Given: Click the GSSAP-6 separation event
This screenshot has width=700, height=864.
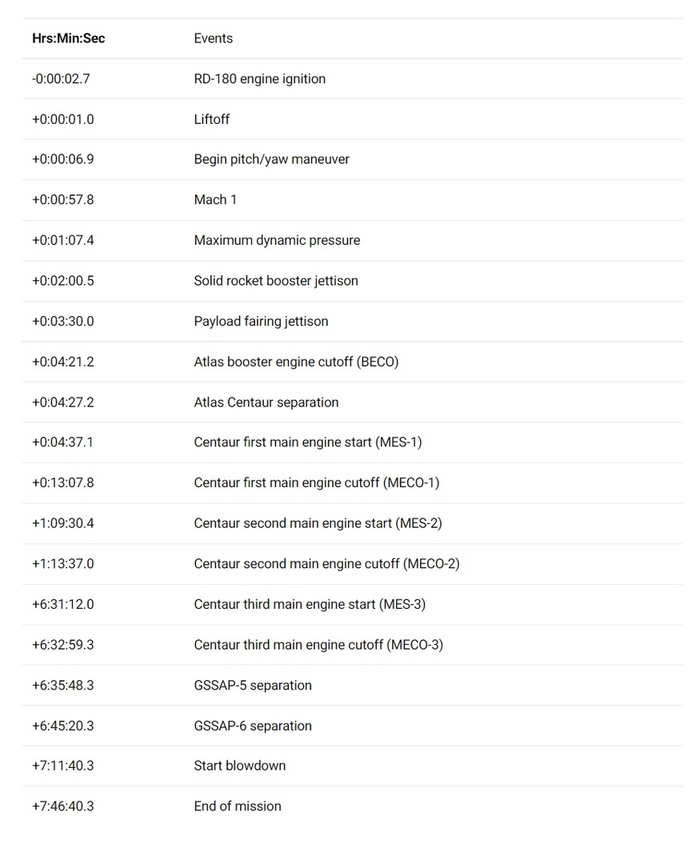Looking at the screenshot, I should pos(252,726).
